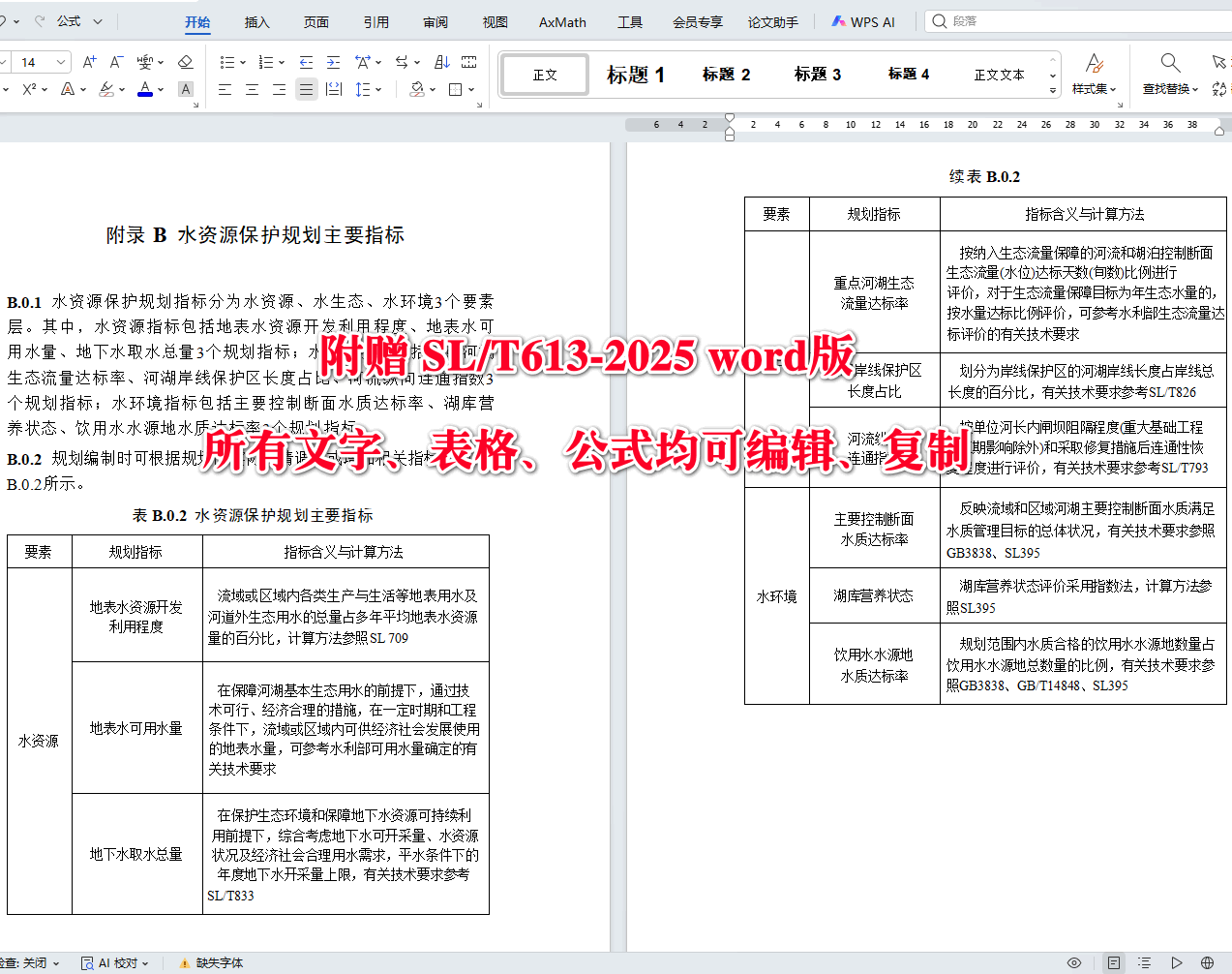Select the highlight pen tool
The width and height of the screenshot is (1232, 974).
point(108,88)
